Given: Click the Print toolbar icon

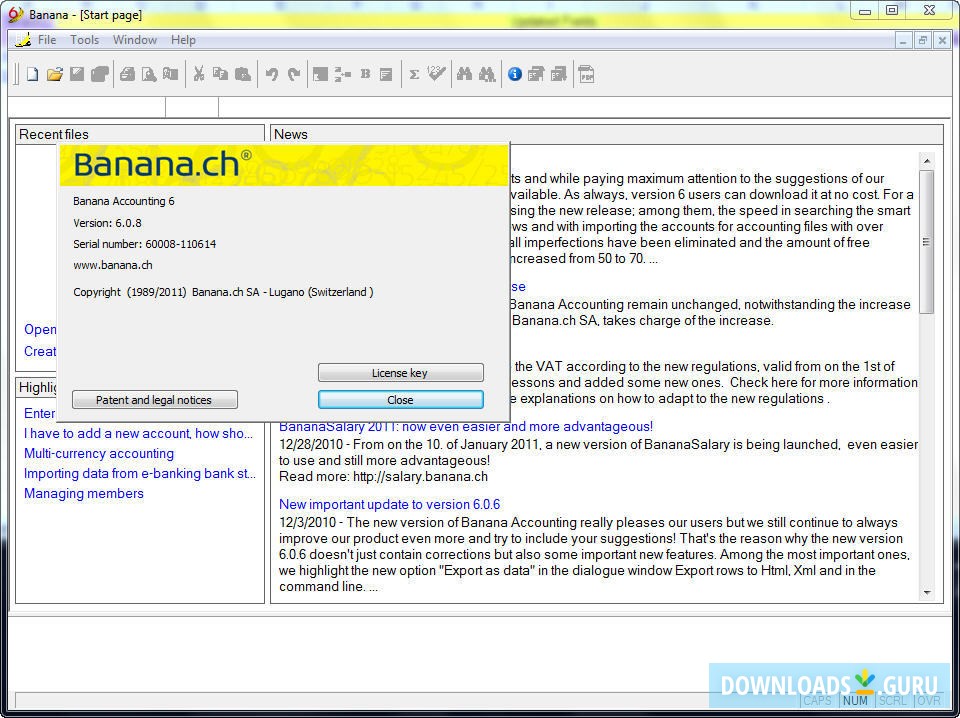Looking at the screenshot, I should coord(127,75).
